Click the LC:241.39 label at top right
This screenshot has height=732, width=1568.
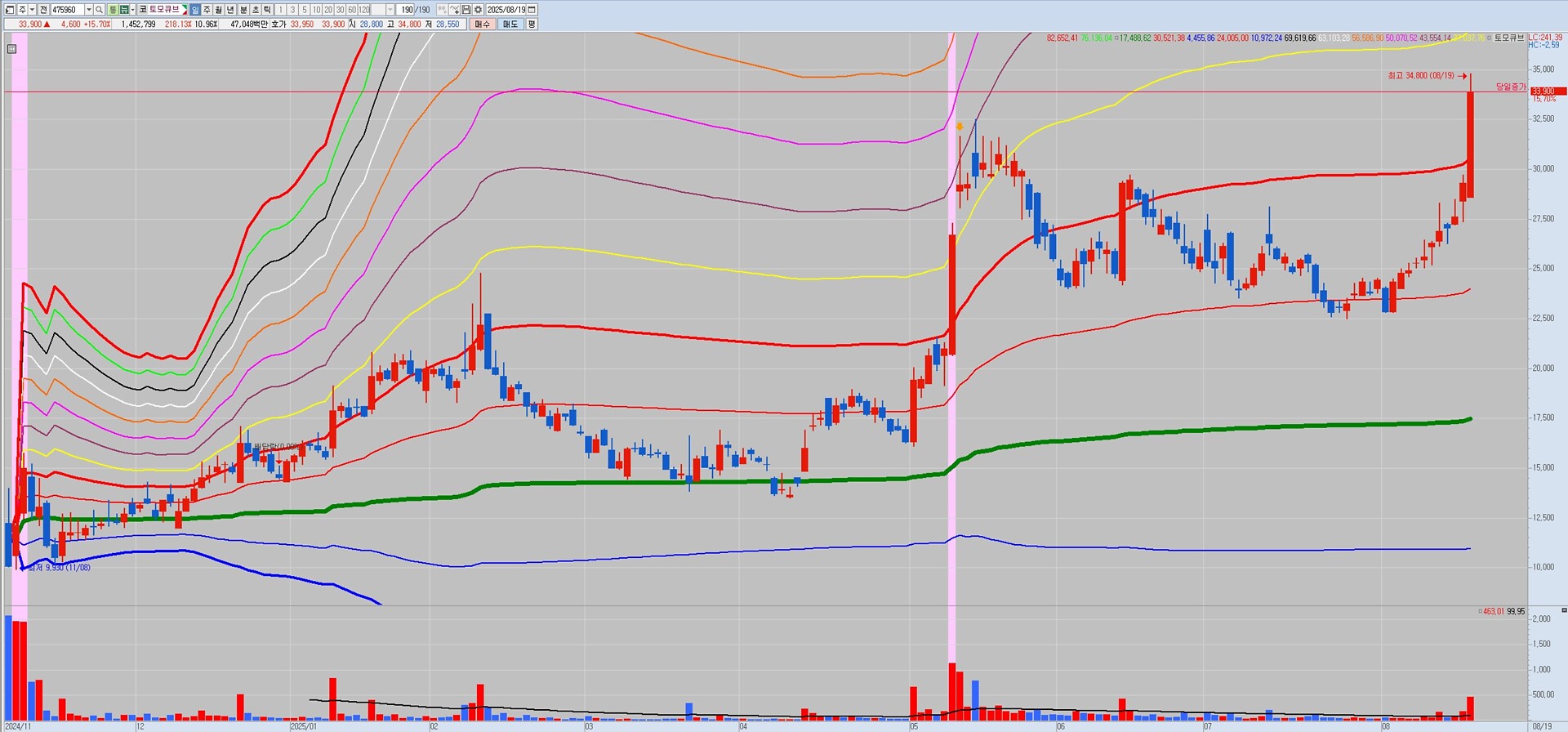pos(1545,38)
